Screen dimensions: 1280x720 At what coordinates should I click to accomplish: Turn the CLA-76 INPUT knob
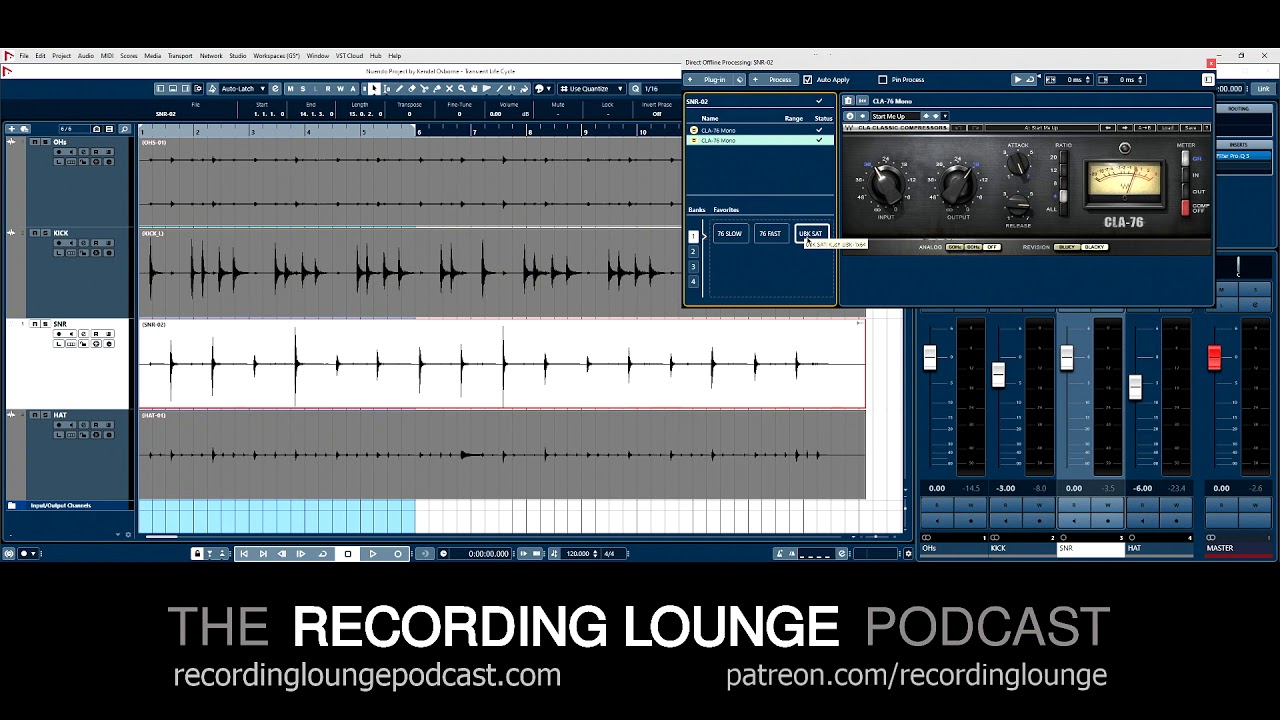click(886, 183)
